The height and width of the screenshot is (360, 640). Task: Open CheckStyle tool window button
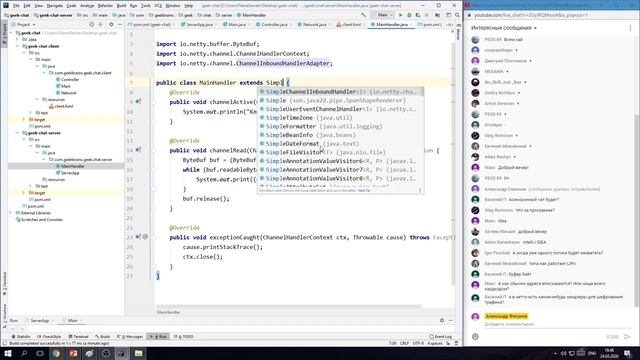49,337
